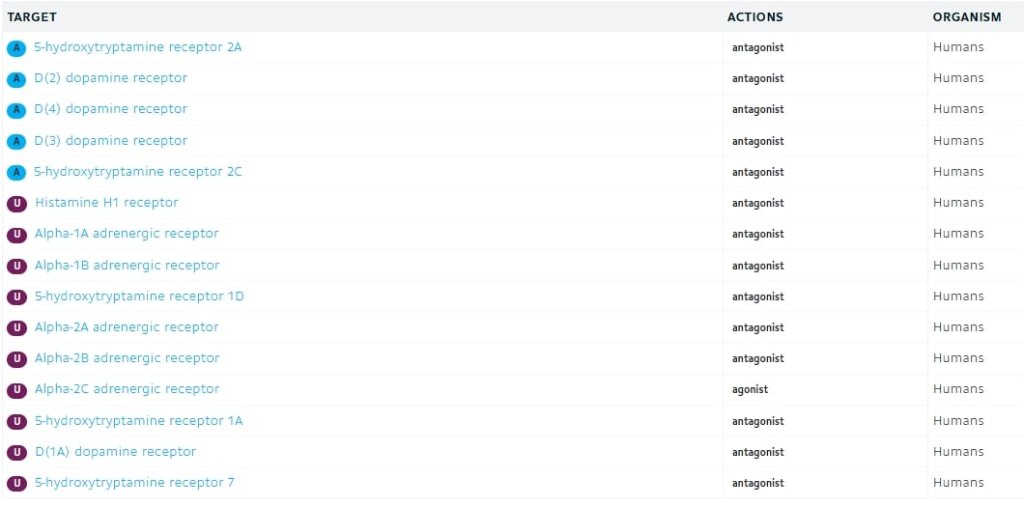Open the 5-hydroxytryptamine receptor 1D link
The width and height of the screenshot is (1024, 507).
tap(139, 296)
